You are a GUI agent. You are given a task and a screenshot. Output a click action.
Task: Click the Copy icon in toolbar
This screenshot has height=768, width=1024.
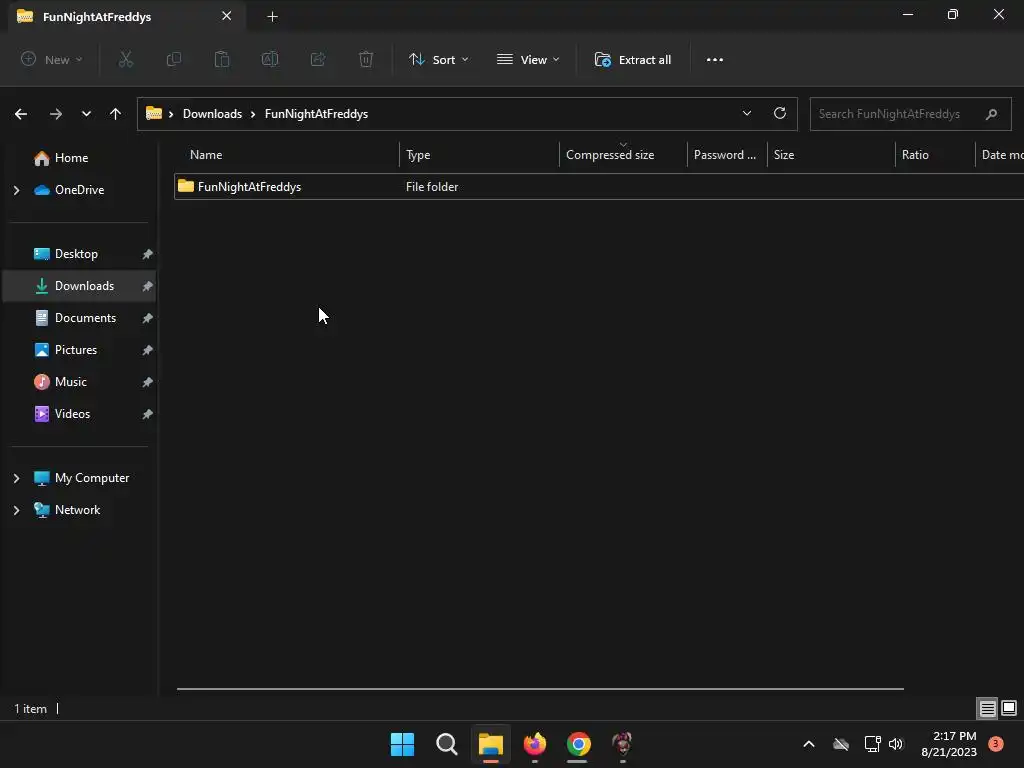coord(174,59)
